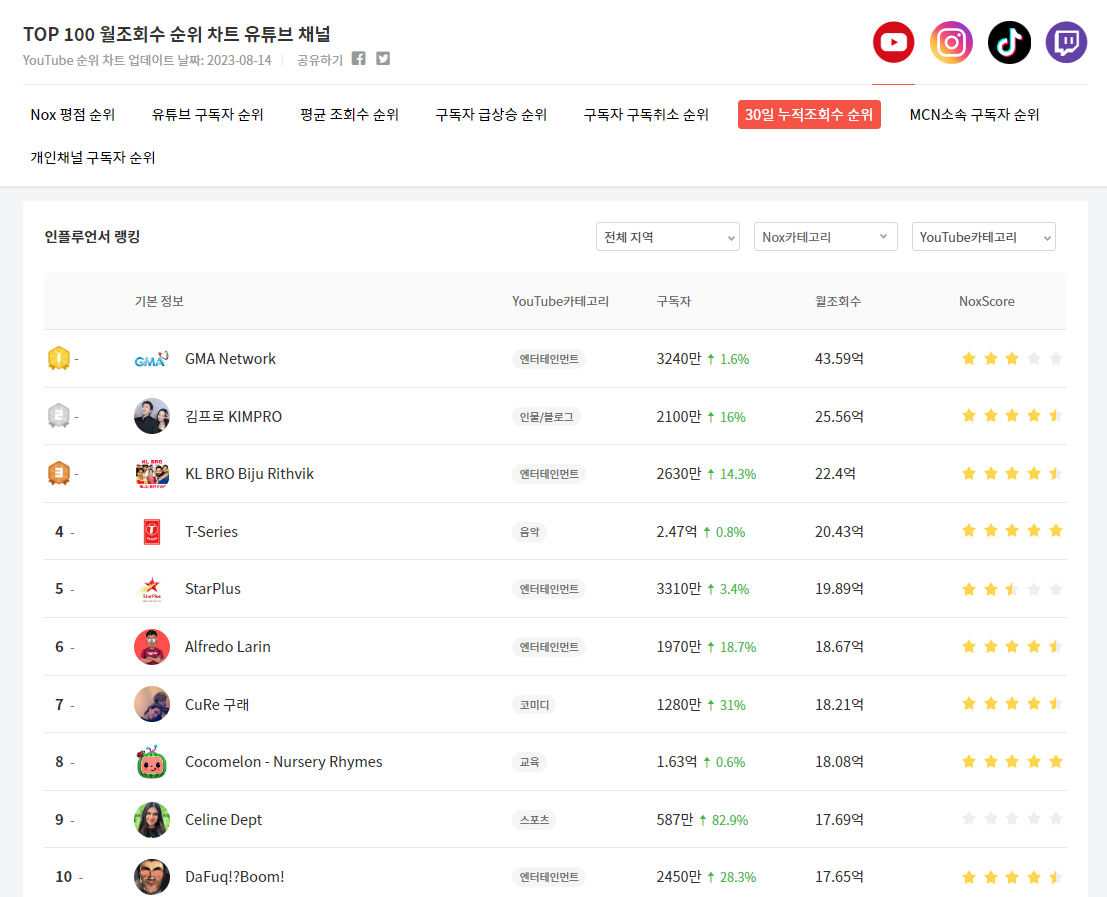Click the 43.59억 monthly views value

[839, 359]
